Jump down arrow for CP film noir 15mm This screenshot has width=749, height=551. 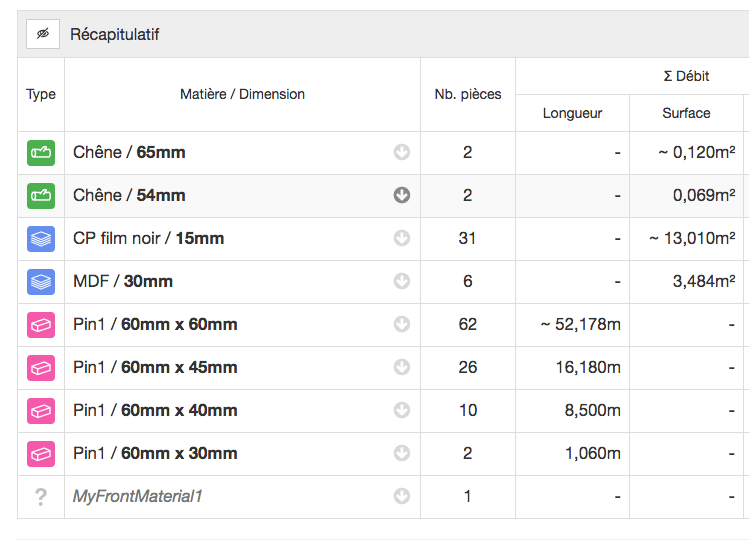click(402, 238)
